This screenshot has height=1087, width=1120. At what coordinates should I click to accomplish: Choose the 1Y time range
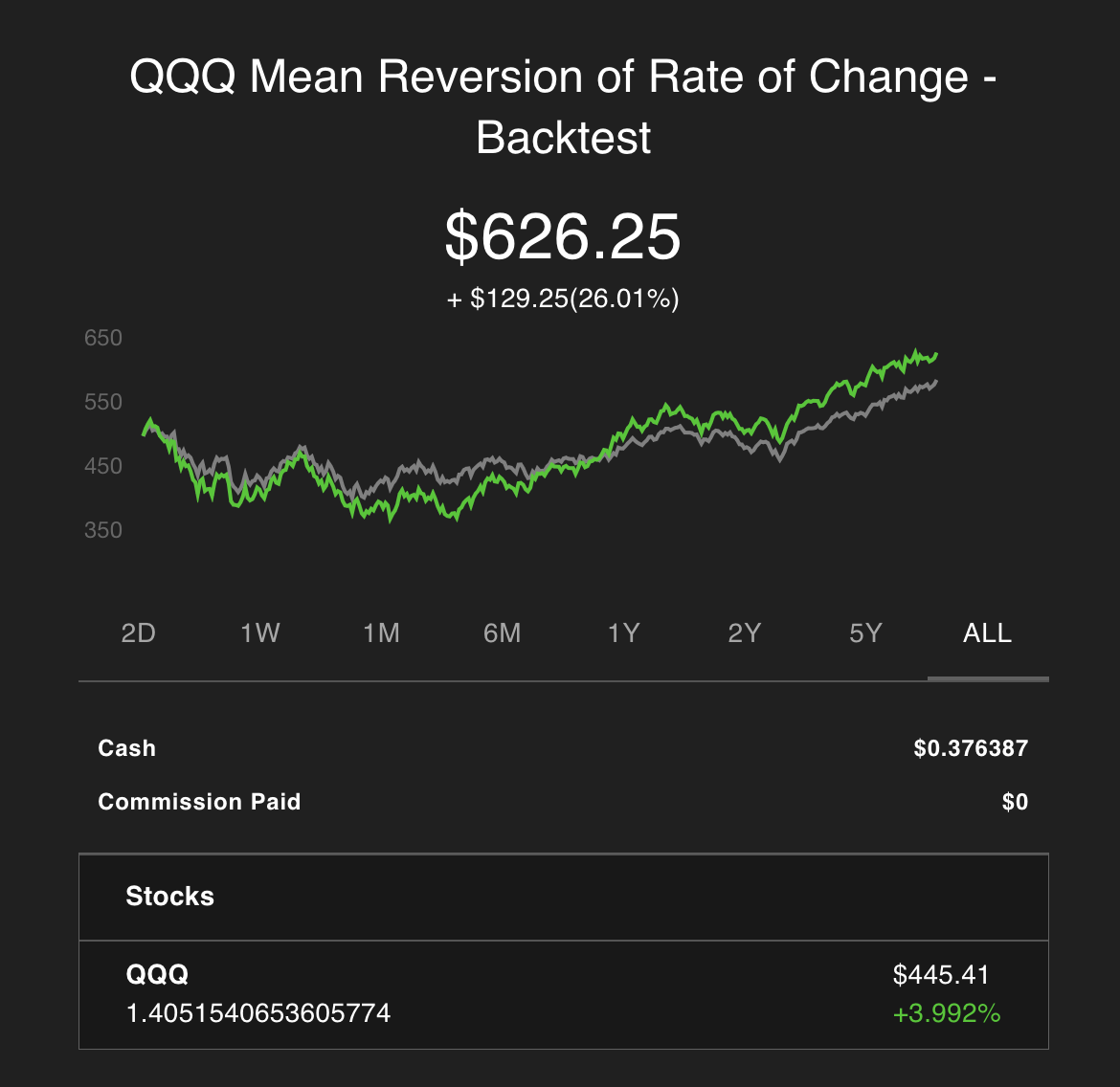[623, 633]
